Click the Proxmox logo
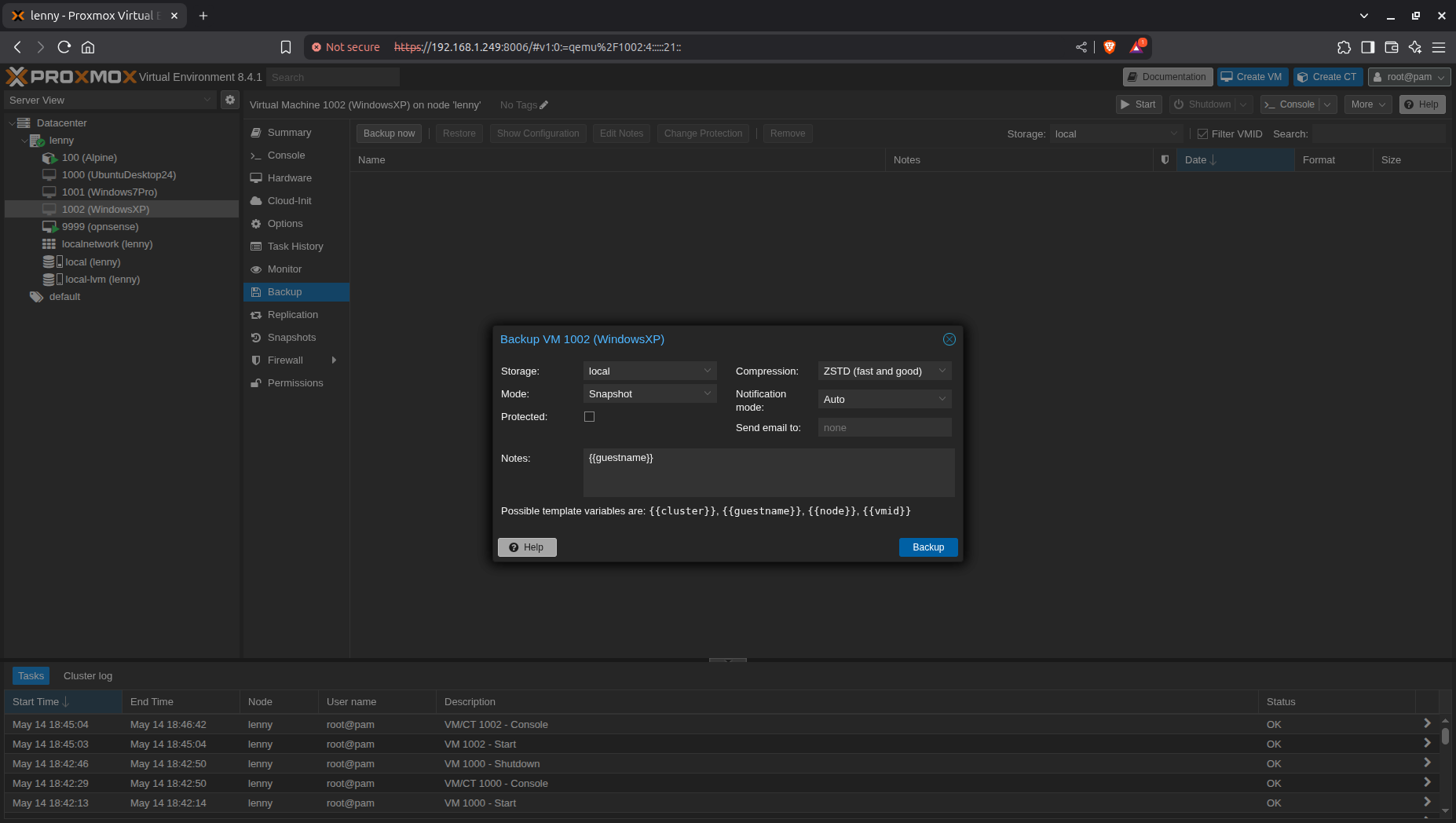 [71, 76]
